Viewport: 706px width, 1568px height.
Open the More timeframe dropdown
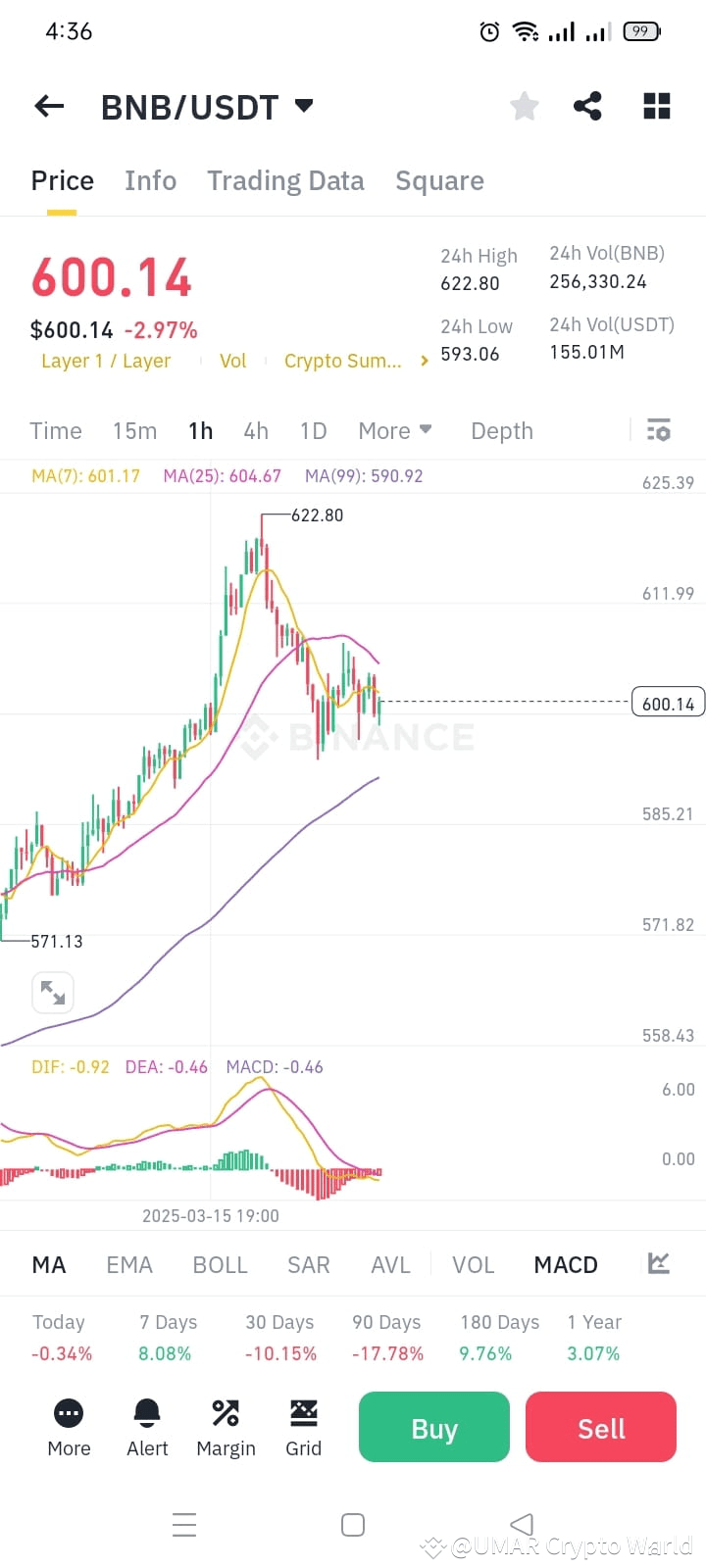(395, 430)
